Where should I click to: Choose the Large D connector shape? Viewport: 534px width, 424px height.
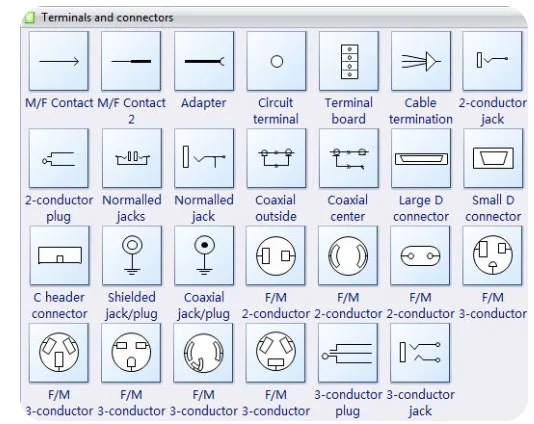[x=421, y=158]
